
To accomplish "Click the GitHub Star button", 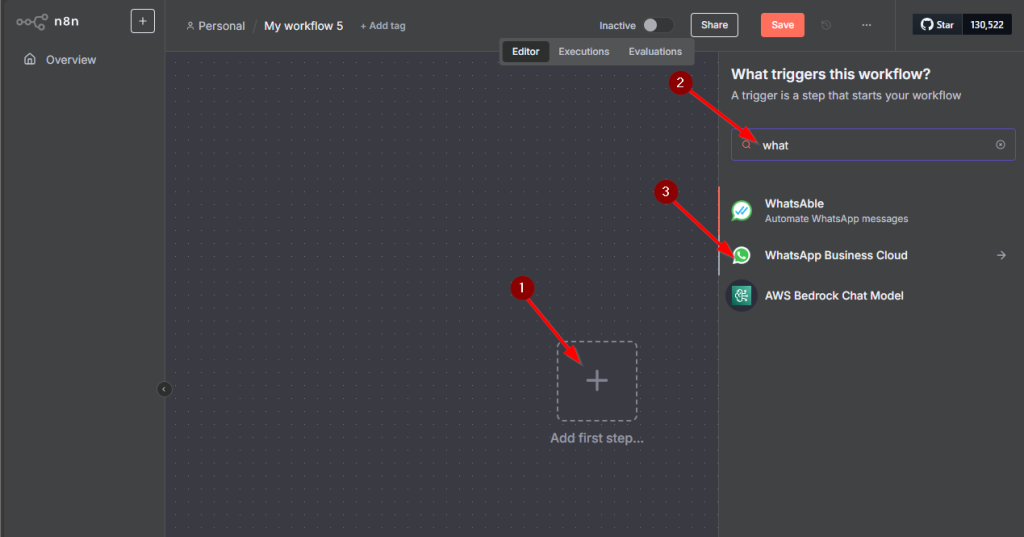I will coord(937,25).
